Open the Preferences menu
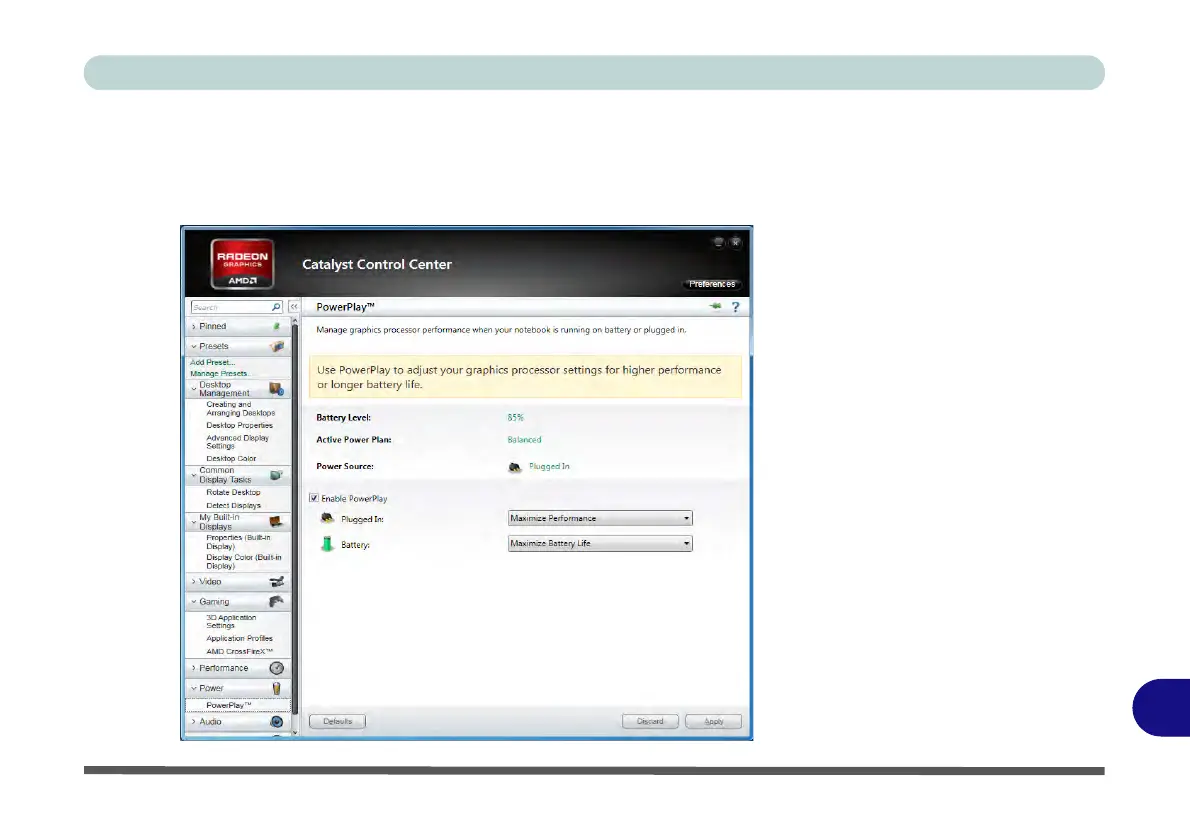Screen dimensions: 1190x838 tap(712, 284)
